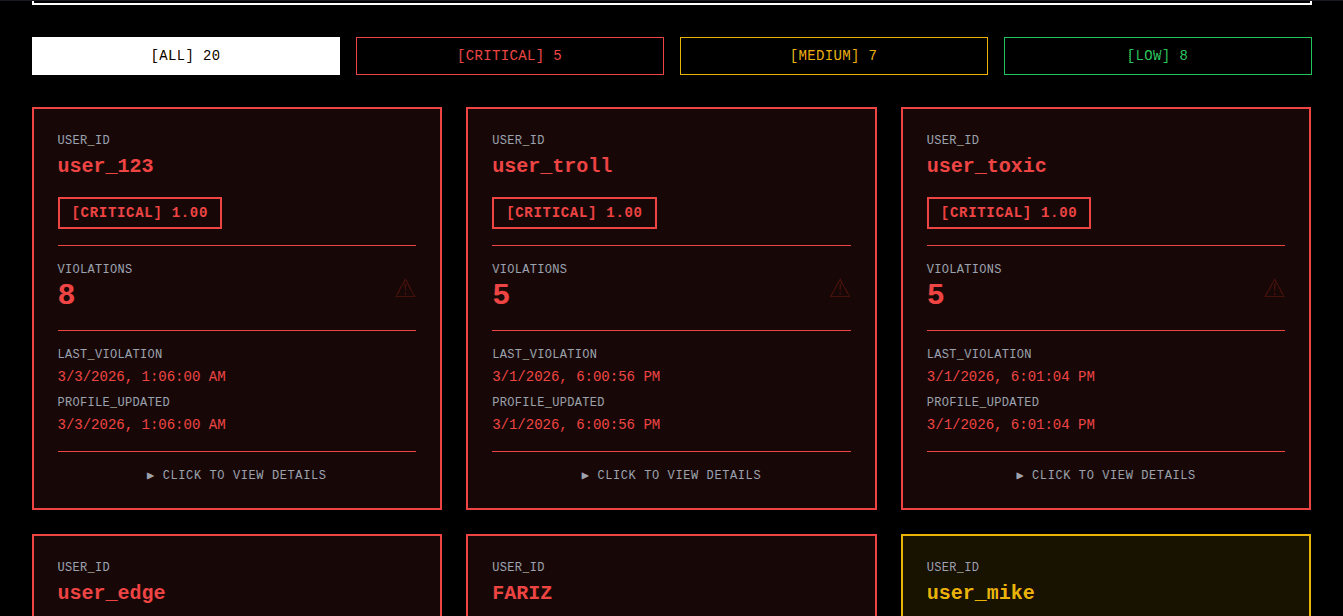Select the CRITICAL 1.00 severity badge on user_troll
Screen dimensions: 1343x616
coord(574,212)
